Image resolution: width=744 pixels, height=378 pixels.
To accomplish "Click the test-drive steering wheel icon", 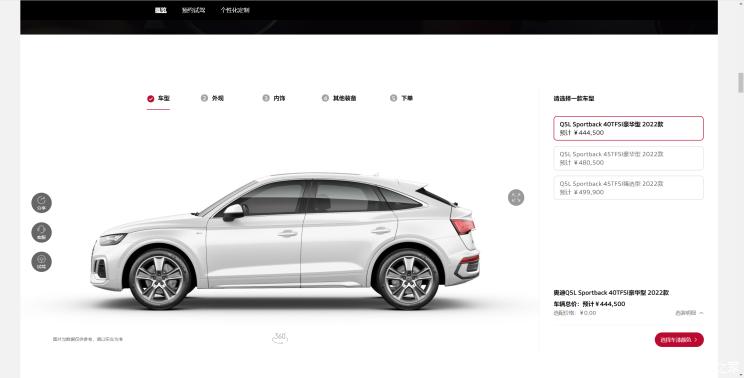I will coord(41,262).
